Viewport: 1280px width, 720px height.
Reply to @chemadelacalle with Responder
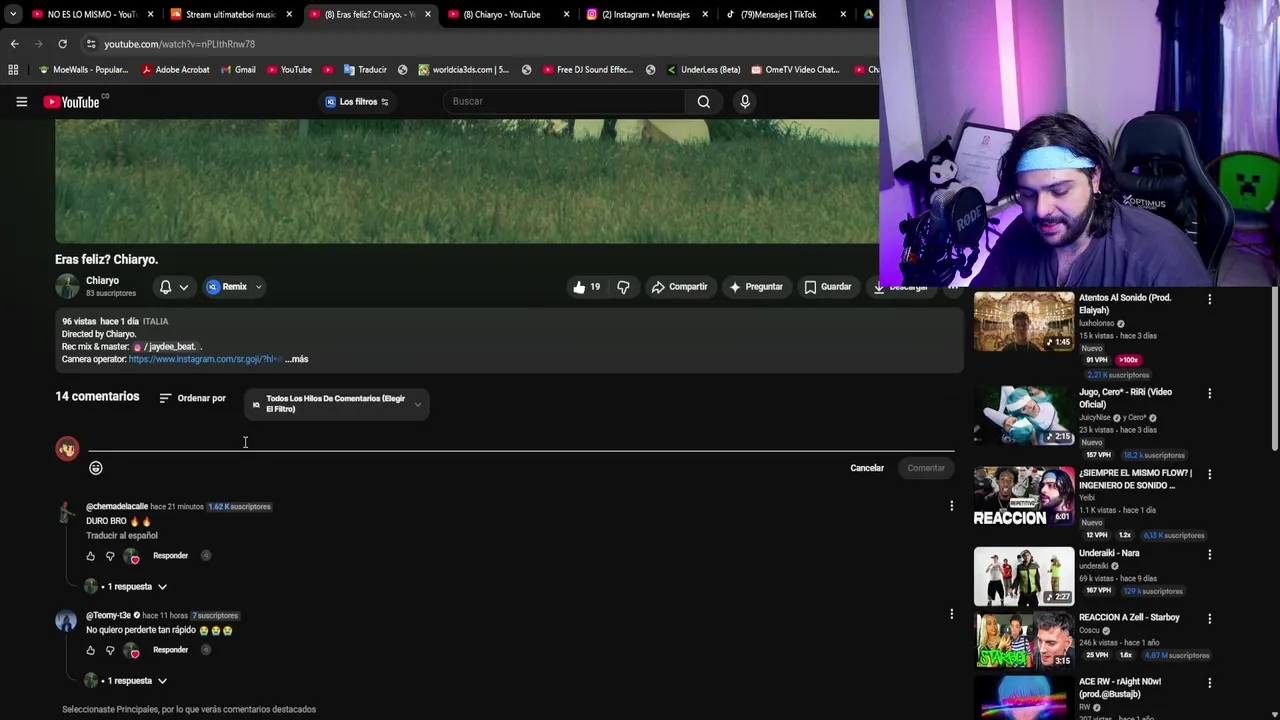170,556
